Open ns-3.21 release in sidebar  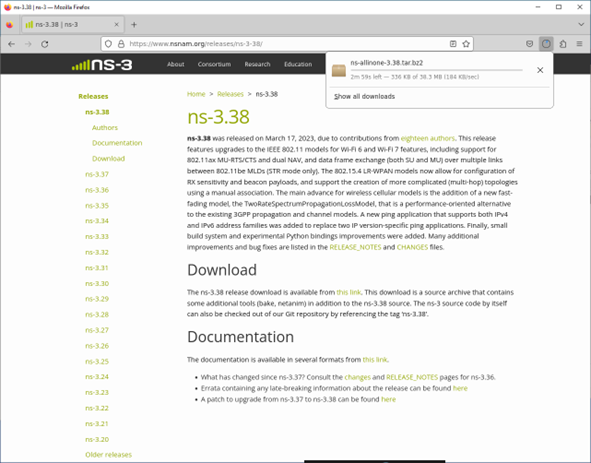click(x=97, y=424)
